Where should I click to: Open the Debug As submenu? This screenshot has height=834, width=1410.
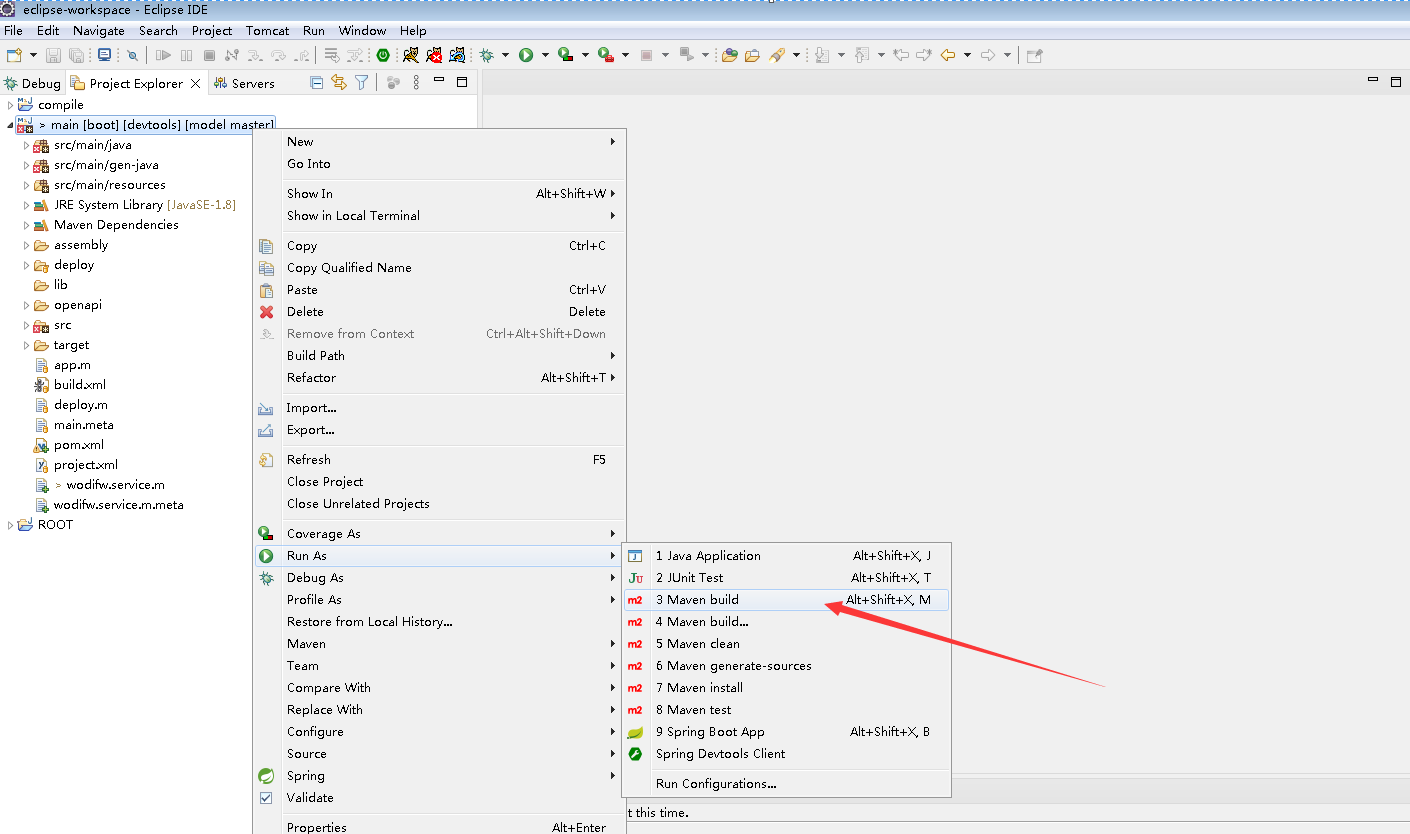[x=439, y=578]
